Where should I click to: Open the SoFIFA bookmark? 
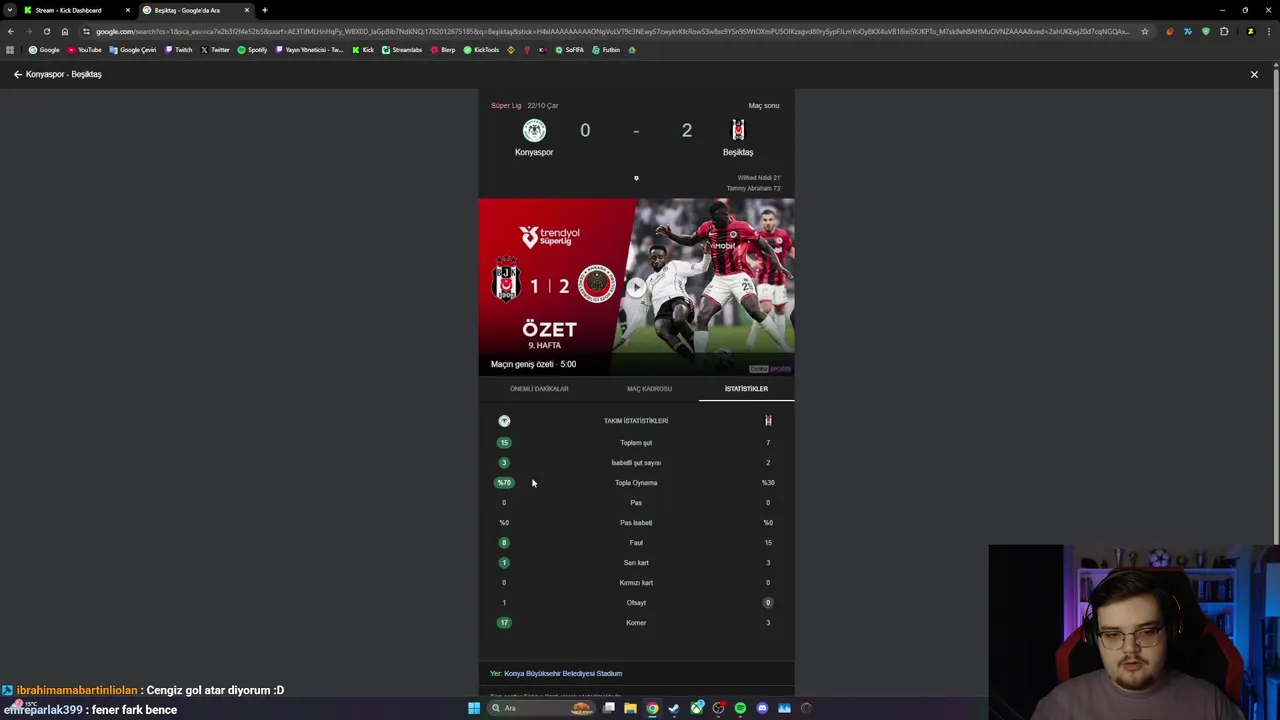pyautogui.click(x=569, y=50)
